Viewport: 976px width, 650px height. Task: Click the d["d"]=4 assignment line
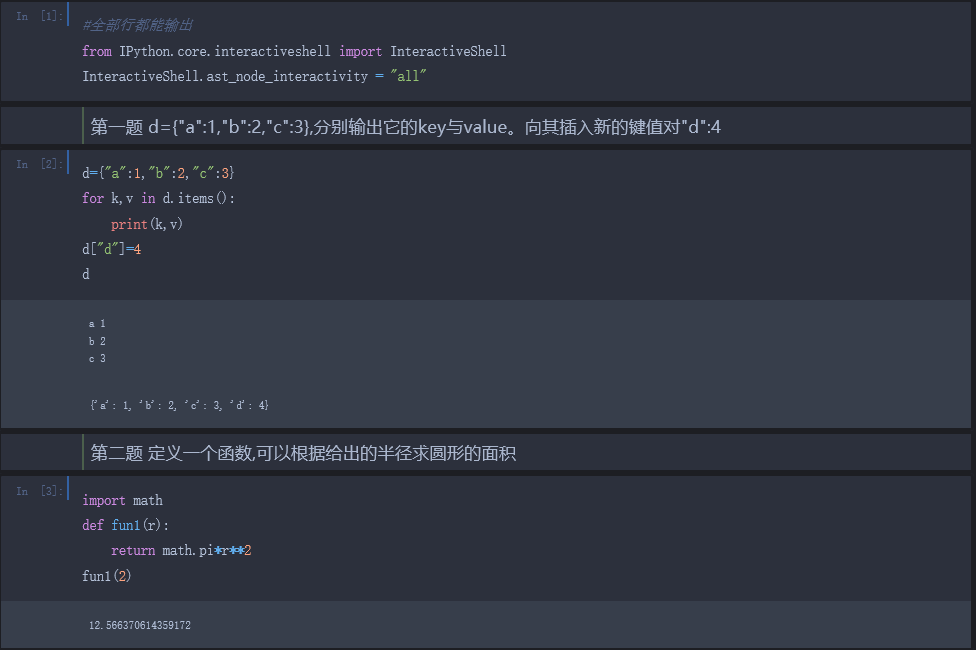click(x=111, y=249)
